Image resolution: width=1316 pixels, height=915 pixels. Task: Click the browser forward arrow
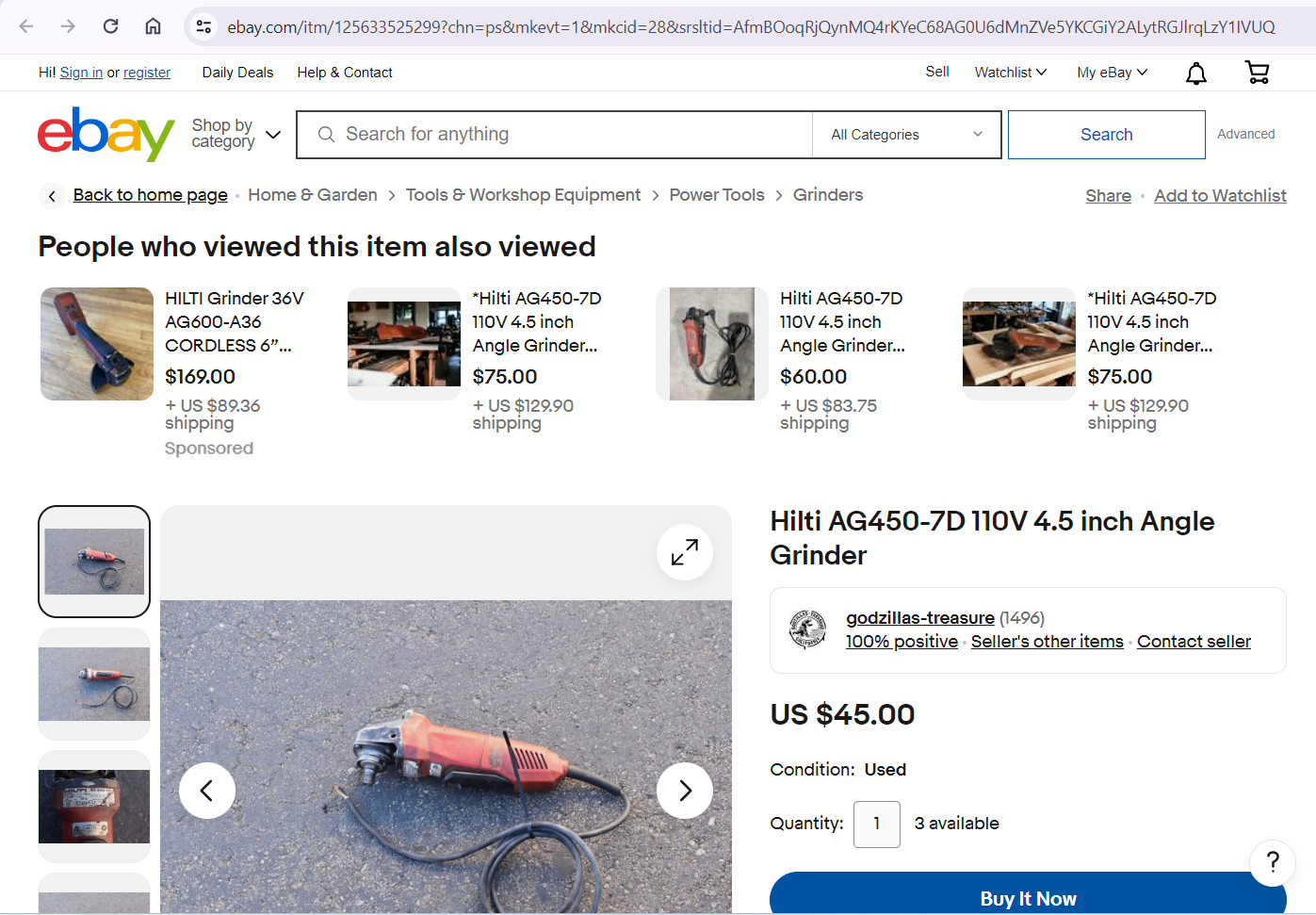[68, 26]
